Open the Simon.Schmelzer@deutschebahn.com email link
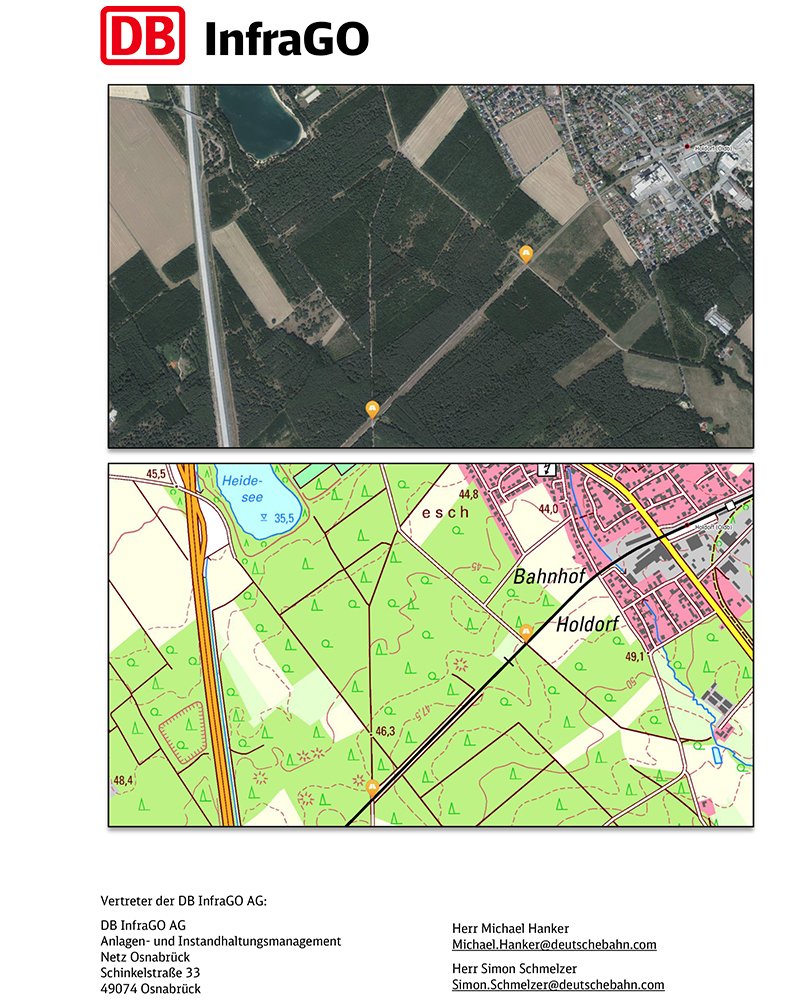800x1000 pixels. click(x=555, y=983)
